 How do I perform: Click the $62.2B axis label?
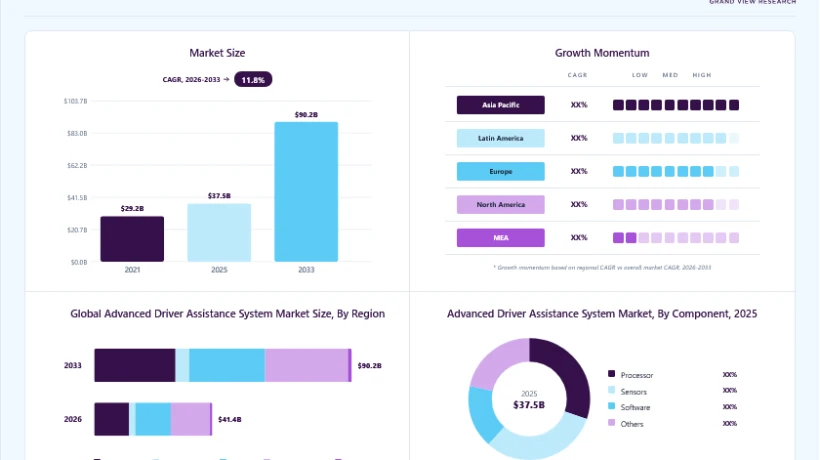click(x=77, y=165)
